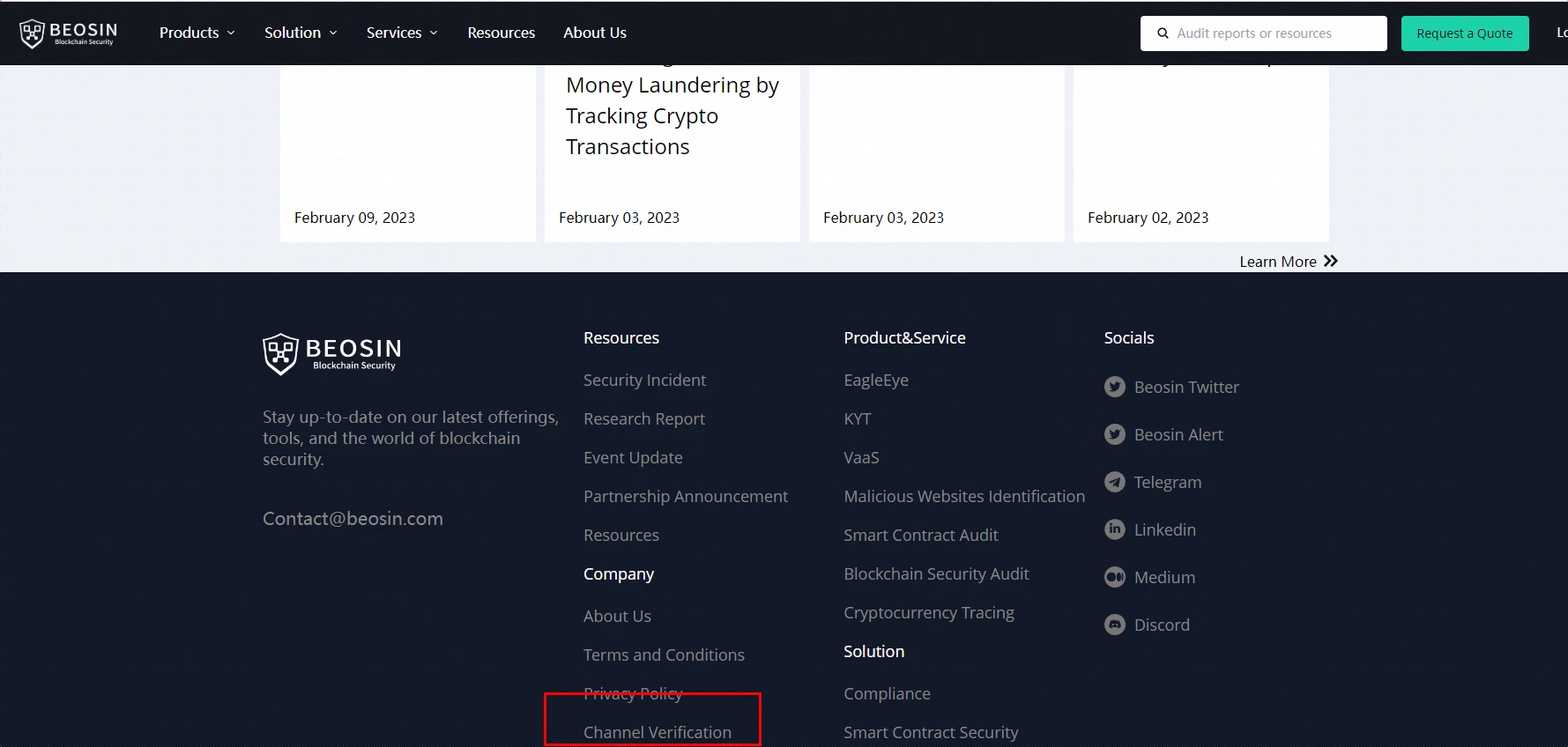Click the Request a Quote button
The height and width of the screenshot is (747, 1568).
[x=1465, y=33]
